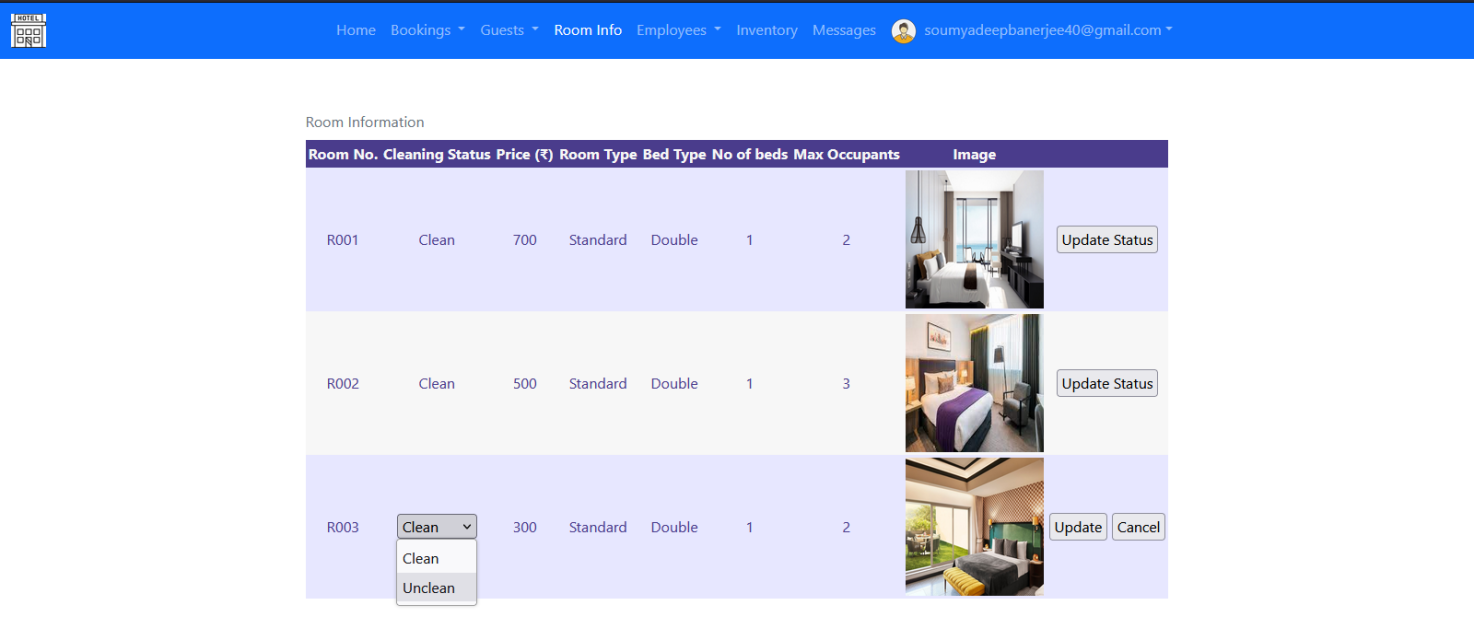Screen dimensions: 1474x640
Task: Click the user profile avatar
Action: pos(903,31)
